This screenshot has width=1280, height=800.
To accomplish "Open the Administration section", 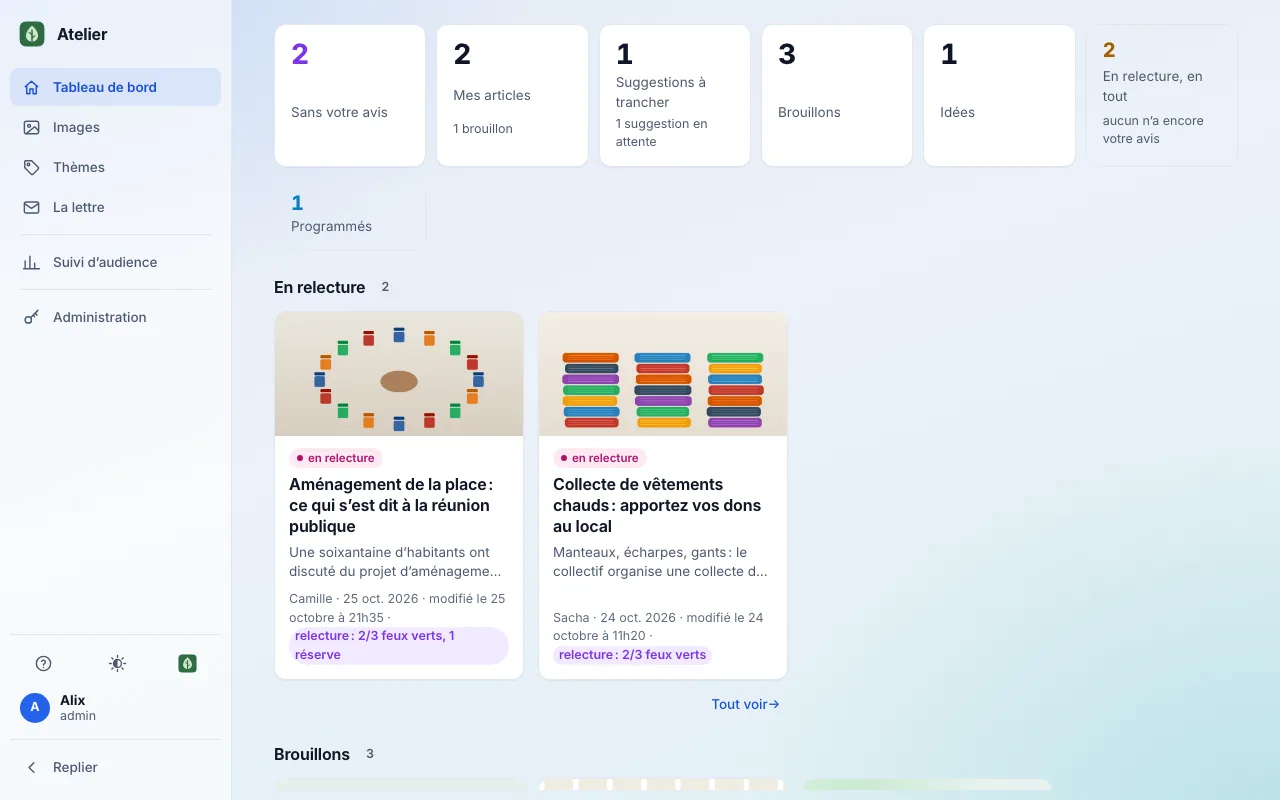I will (115, 317).
